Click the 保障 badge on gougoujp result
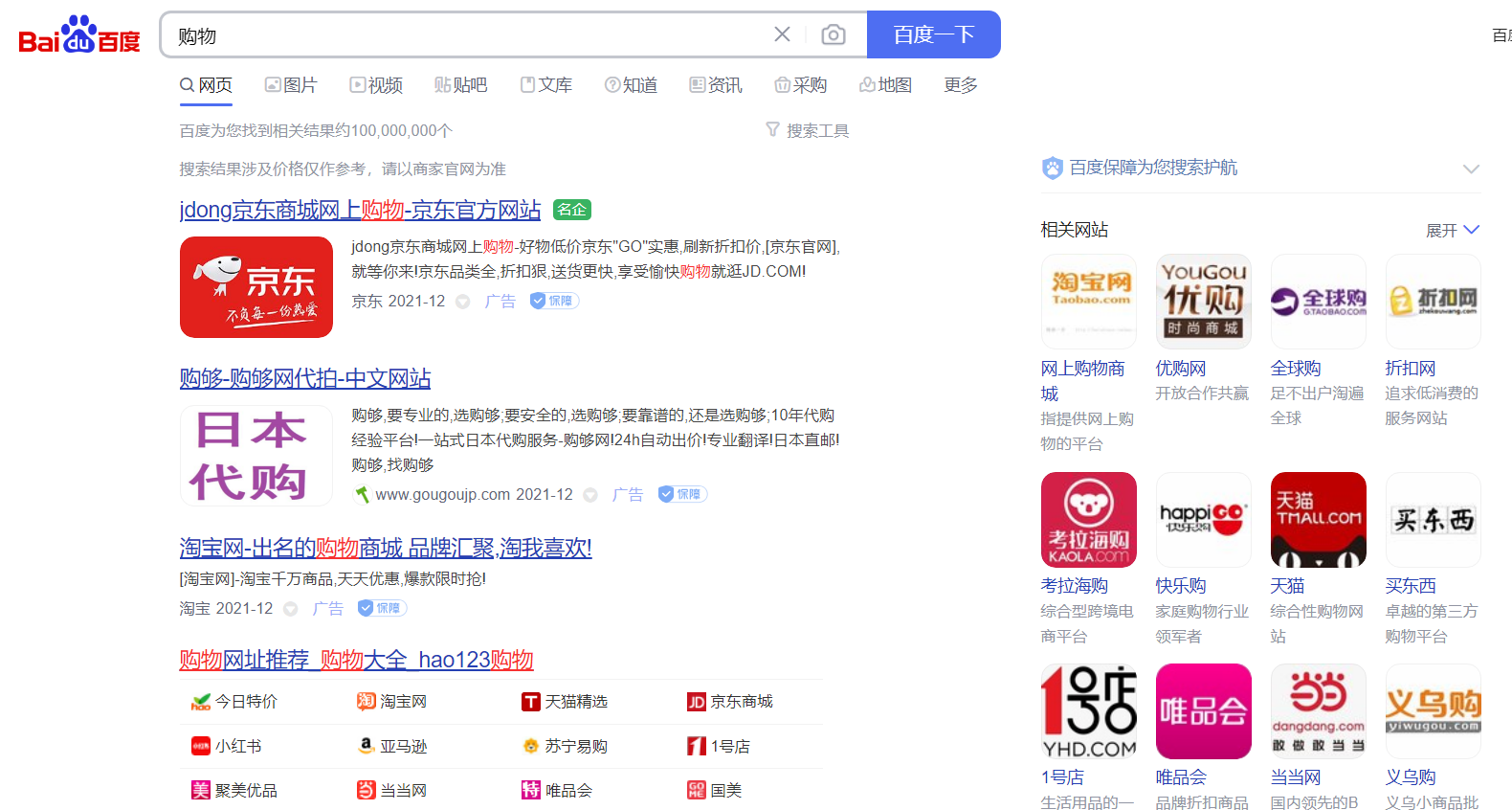This screenshot has height=810, width=1512. [x=682, y=494]
